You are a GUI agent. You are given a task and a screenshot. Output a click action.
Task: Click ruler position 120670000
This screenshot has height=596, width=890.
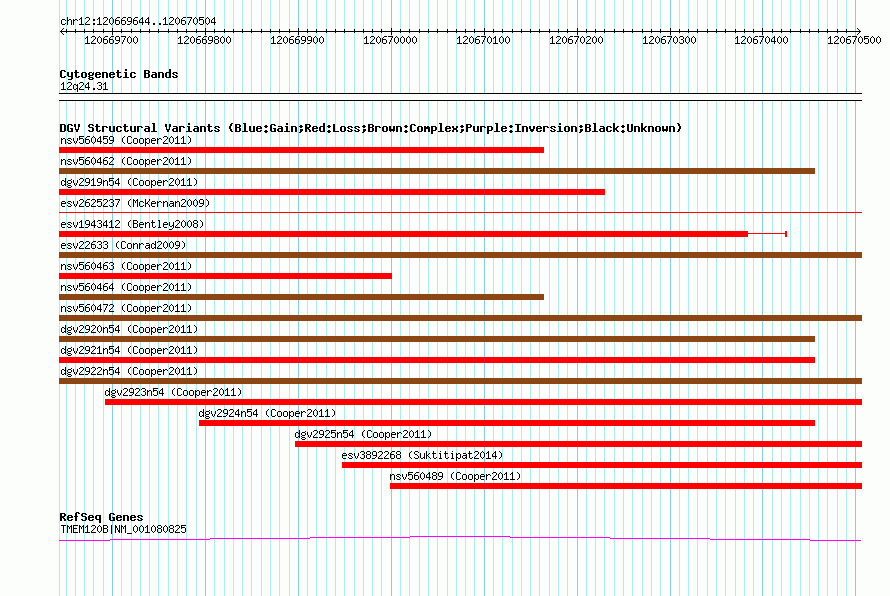[x=391, y=40]
